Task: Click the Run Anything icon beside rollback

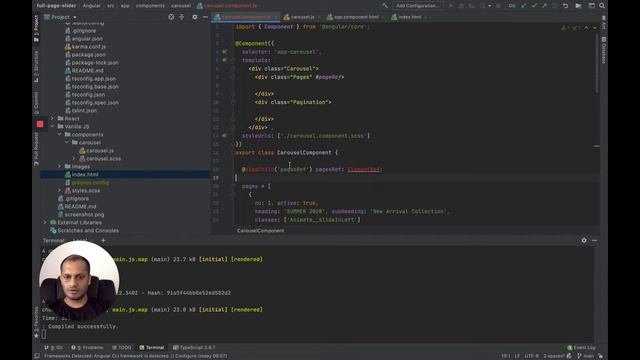Action: tap(578, 6)
